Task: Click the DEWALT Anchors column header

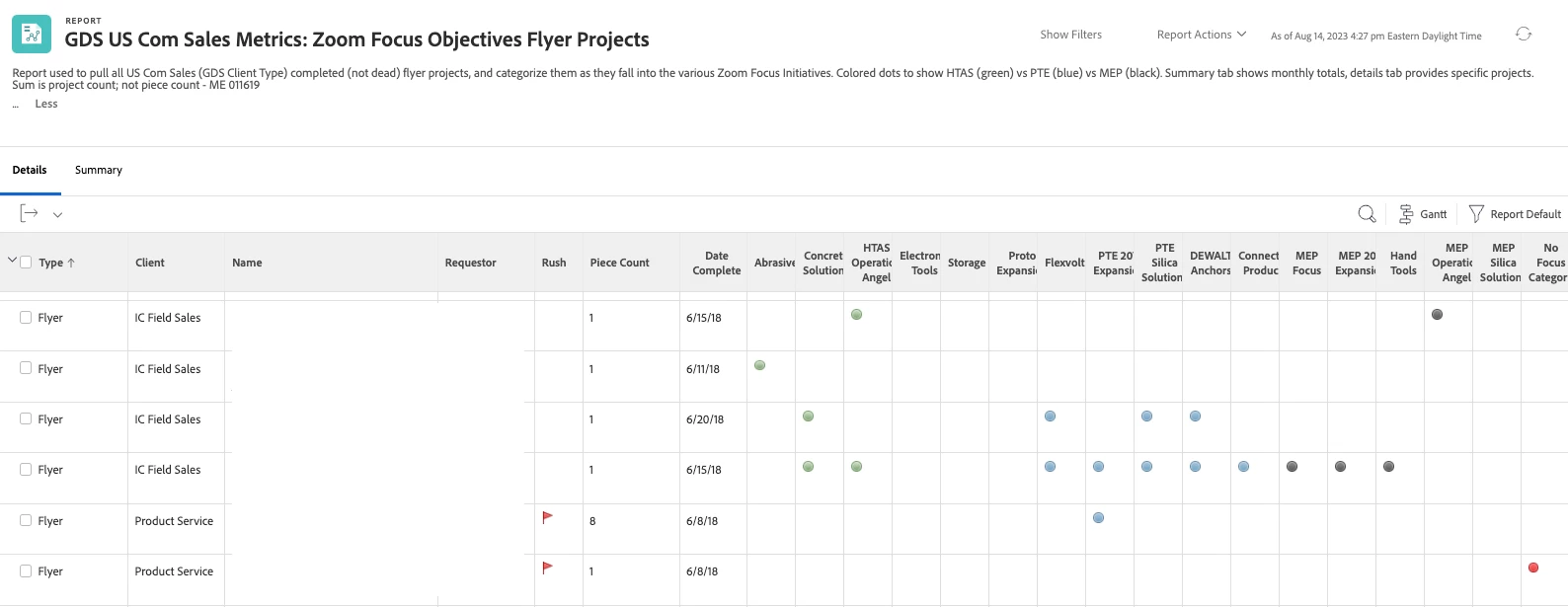Action: tap(1211, 263)
